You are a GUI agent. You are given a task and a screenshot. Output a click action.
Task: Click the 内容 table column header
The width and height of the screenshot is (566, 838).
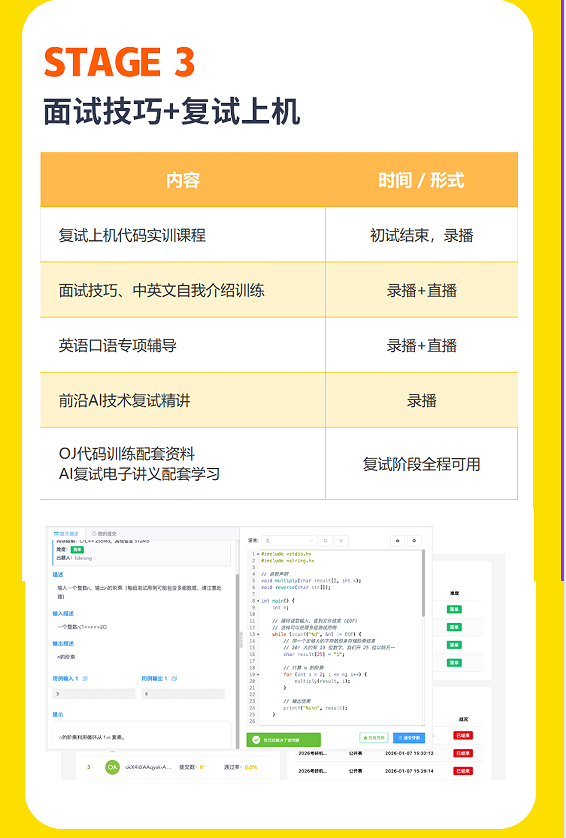183,180
